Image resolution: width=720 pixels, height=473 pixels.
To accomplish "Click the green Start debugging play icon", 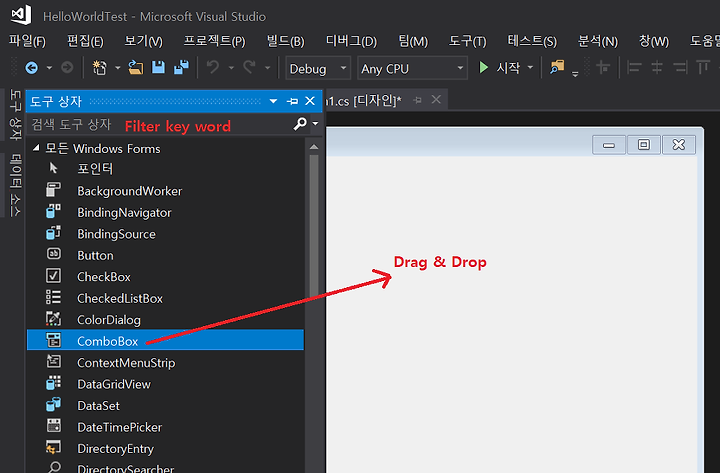I will tap(483, 68).
